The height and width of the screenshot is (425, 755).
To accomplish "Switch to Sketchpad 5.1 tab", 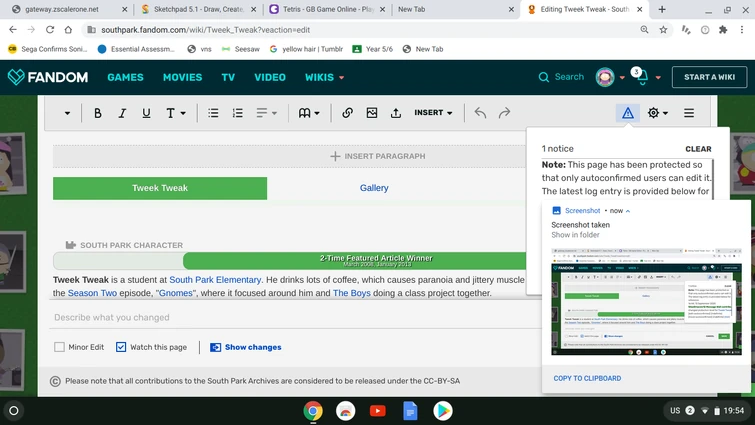I will pos(199,9).
